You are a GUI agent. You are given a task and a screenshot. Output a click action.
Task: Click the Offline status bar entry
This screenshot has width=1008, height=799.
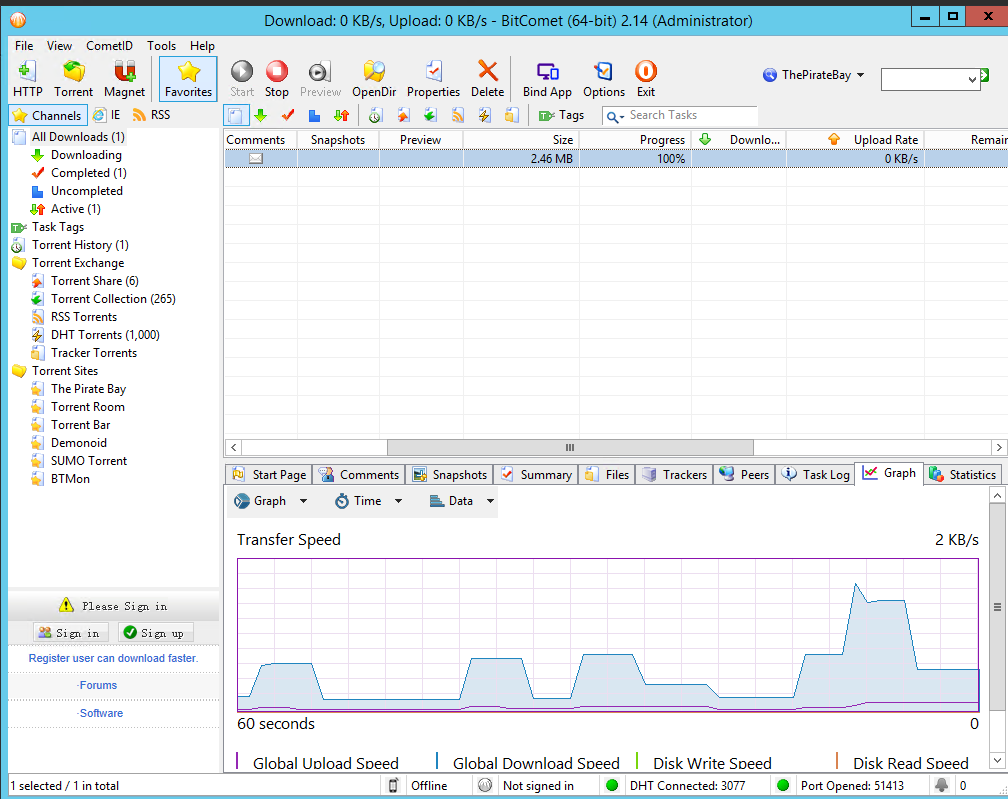(429, 786)
